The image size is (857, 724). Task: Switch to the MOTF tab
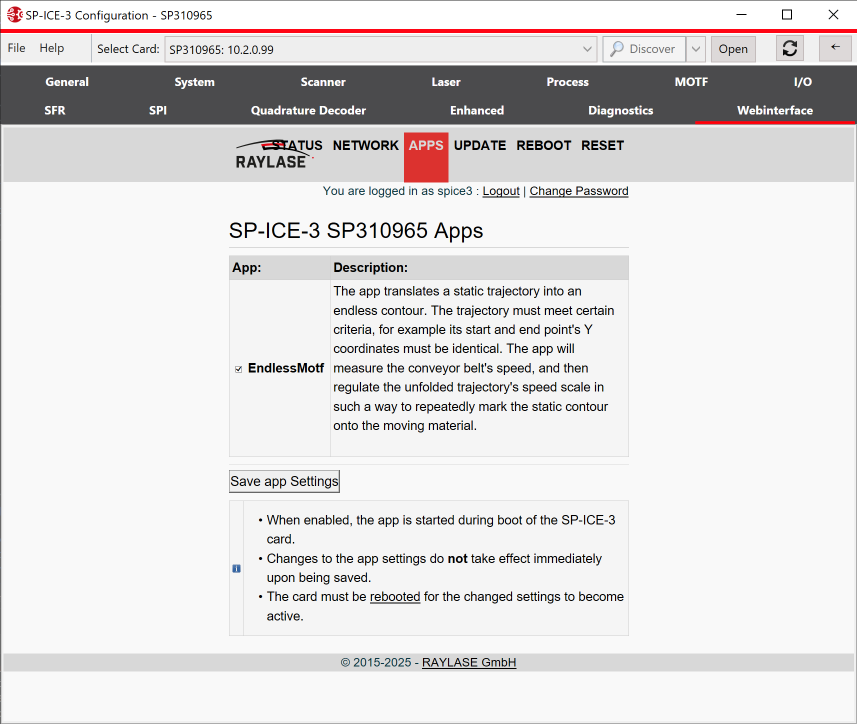coord(691,82)
